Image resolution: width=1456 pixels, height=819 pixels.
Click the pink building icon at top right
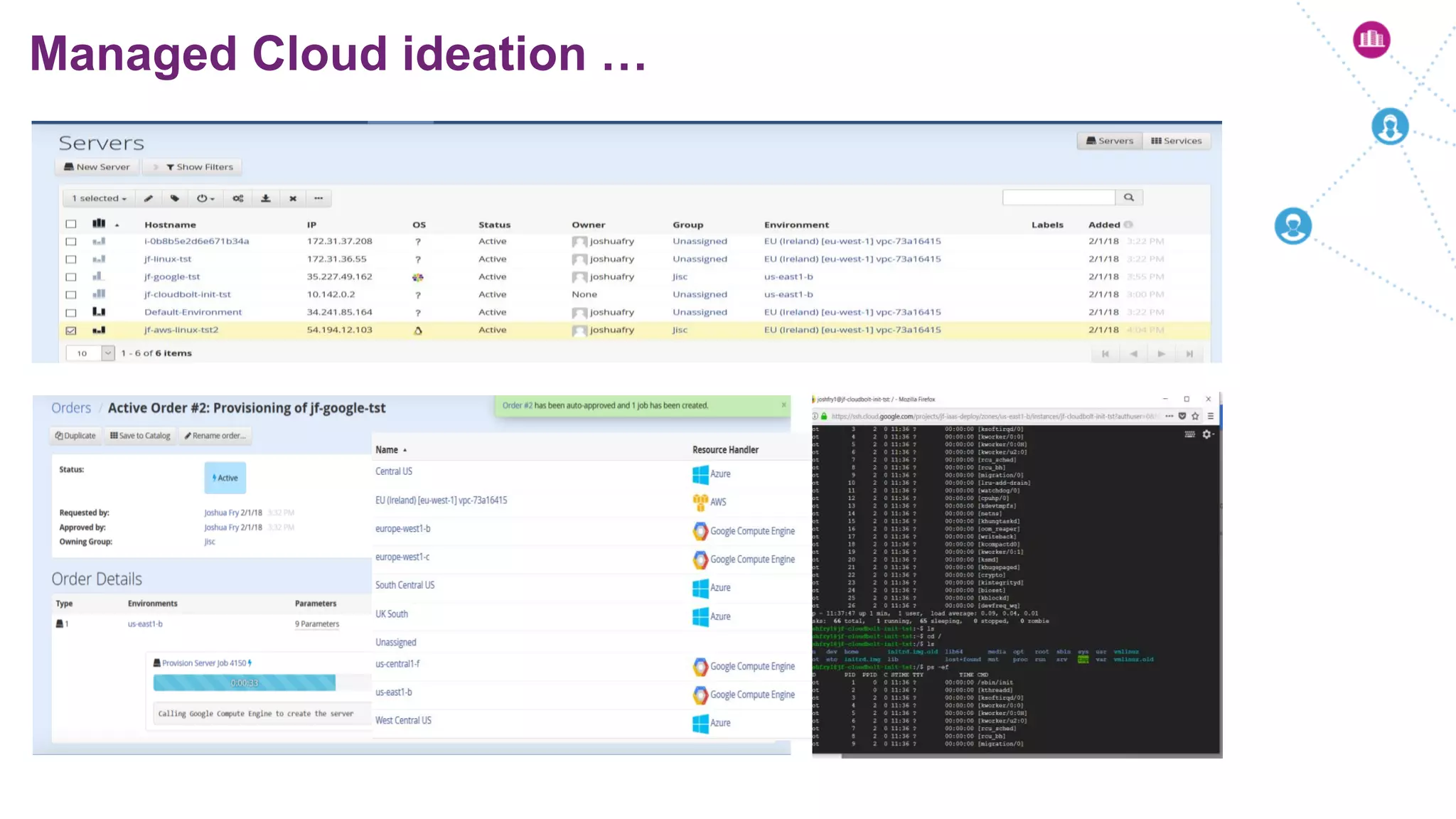[x=1371, y=40]
